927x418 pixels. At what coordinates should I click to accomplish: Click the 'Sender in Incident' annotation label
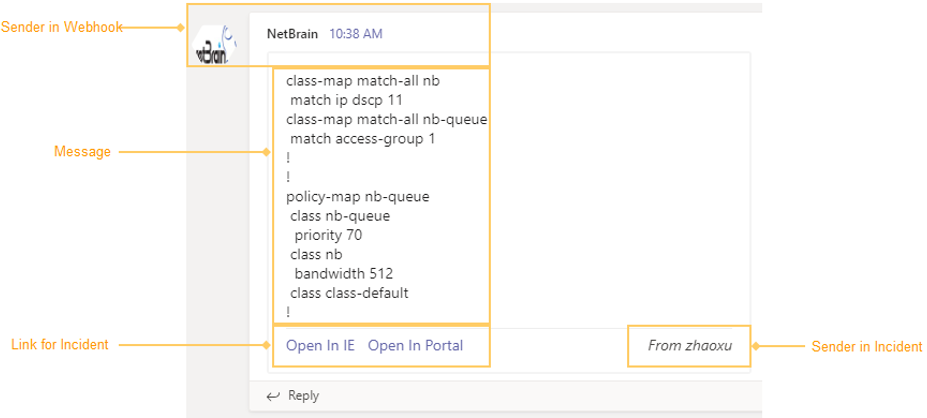click(866, 347)
